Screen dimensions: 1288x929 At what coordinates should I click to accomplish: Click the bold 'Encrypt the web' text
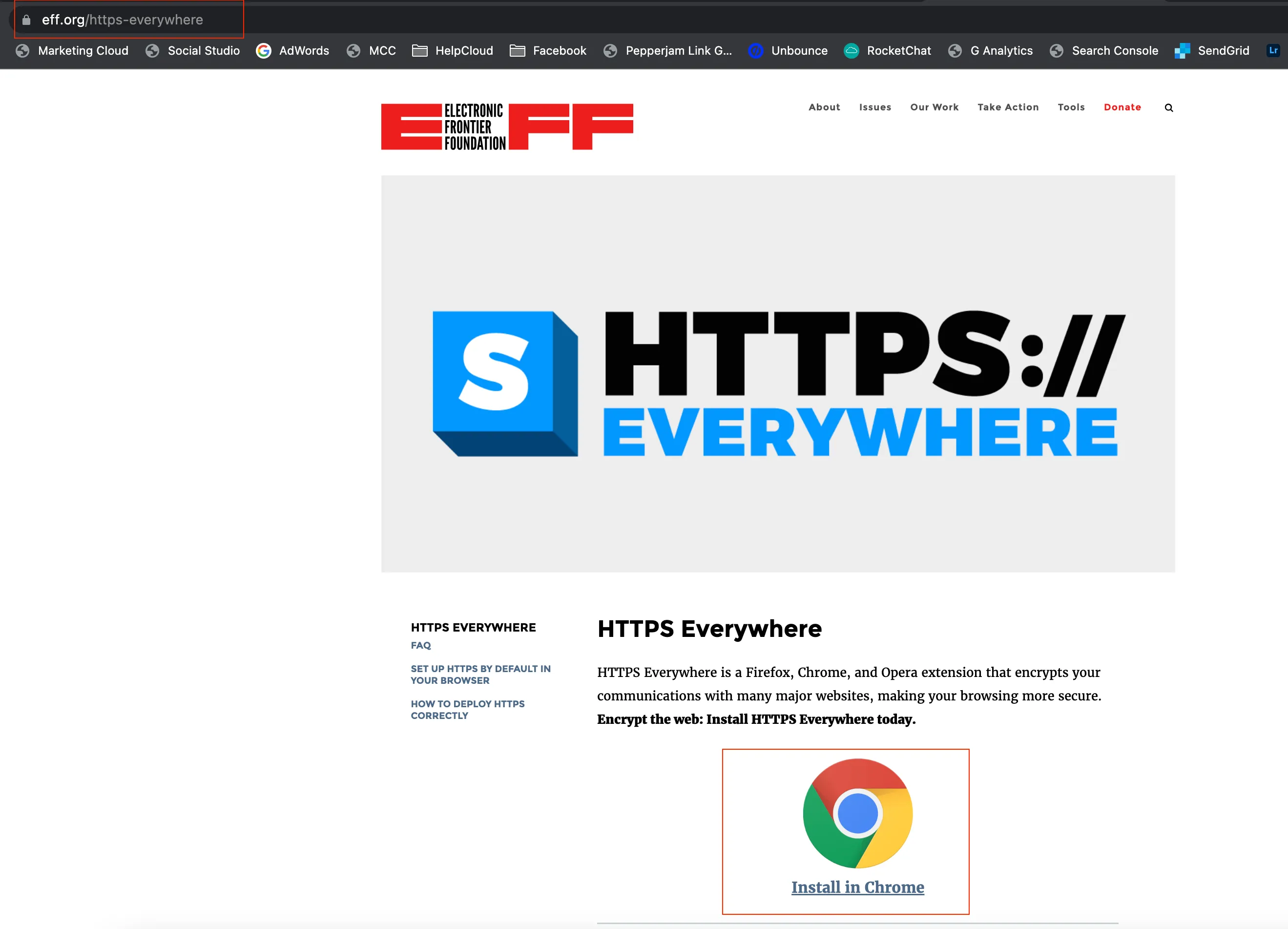coord(756,719)
